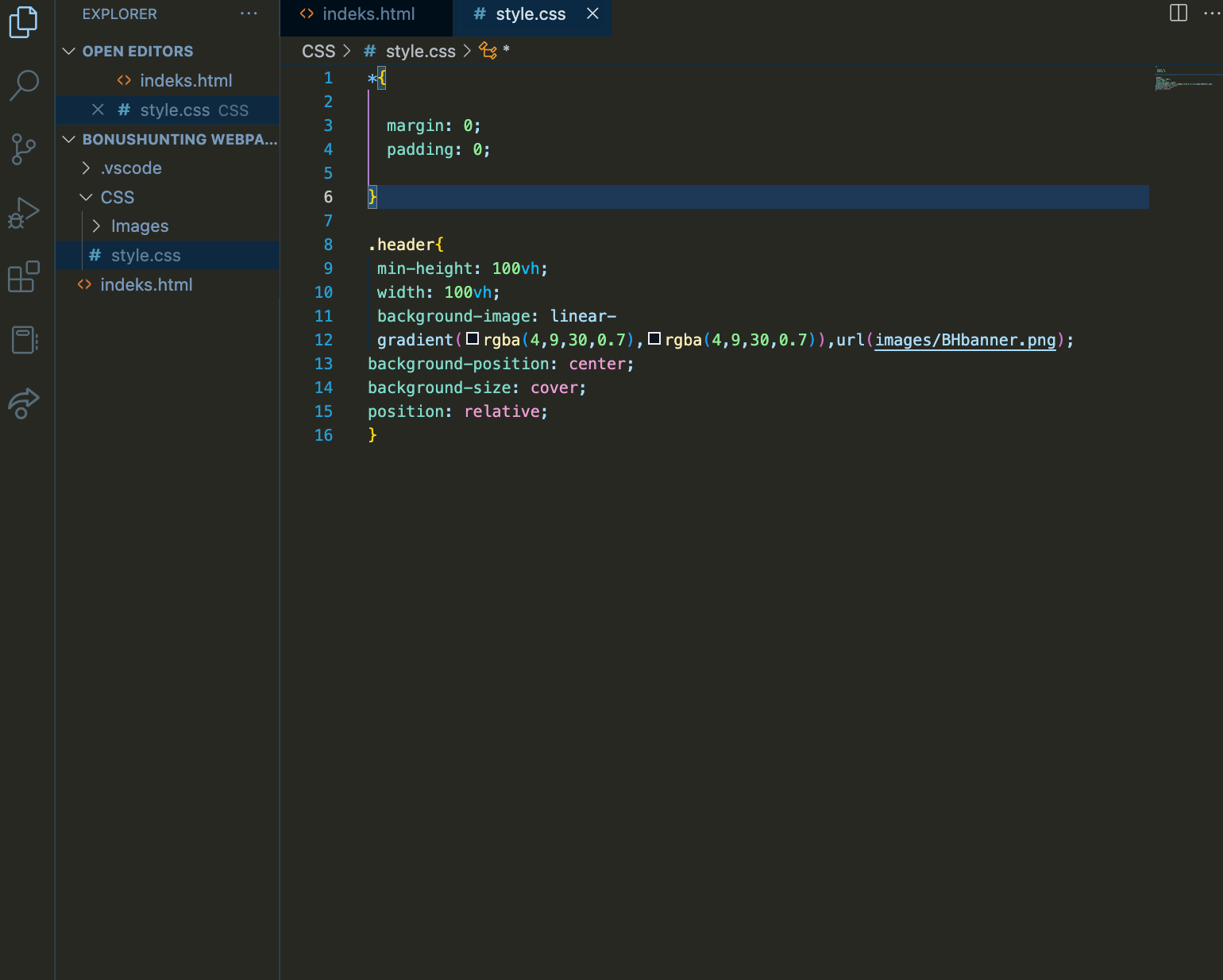Close style.css in Open Editors list

(x=98, y=110)
